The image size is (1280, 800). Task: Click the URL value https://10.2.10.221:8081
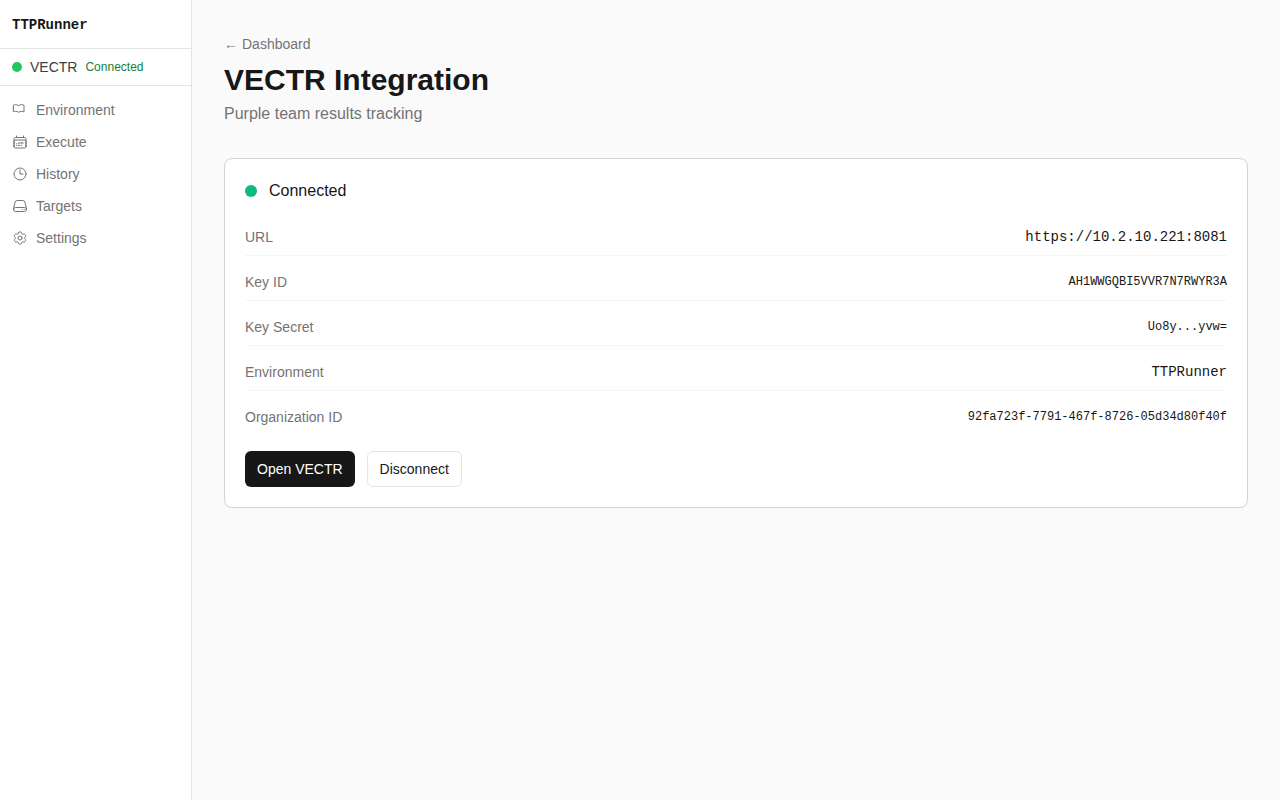1126,237
